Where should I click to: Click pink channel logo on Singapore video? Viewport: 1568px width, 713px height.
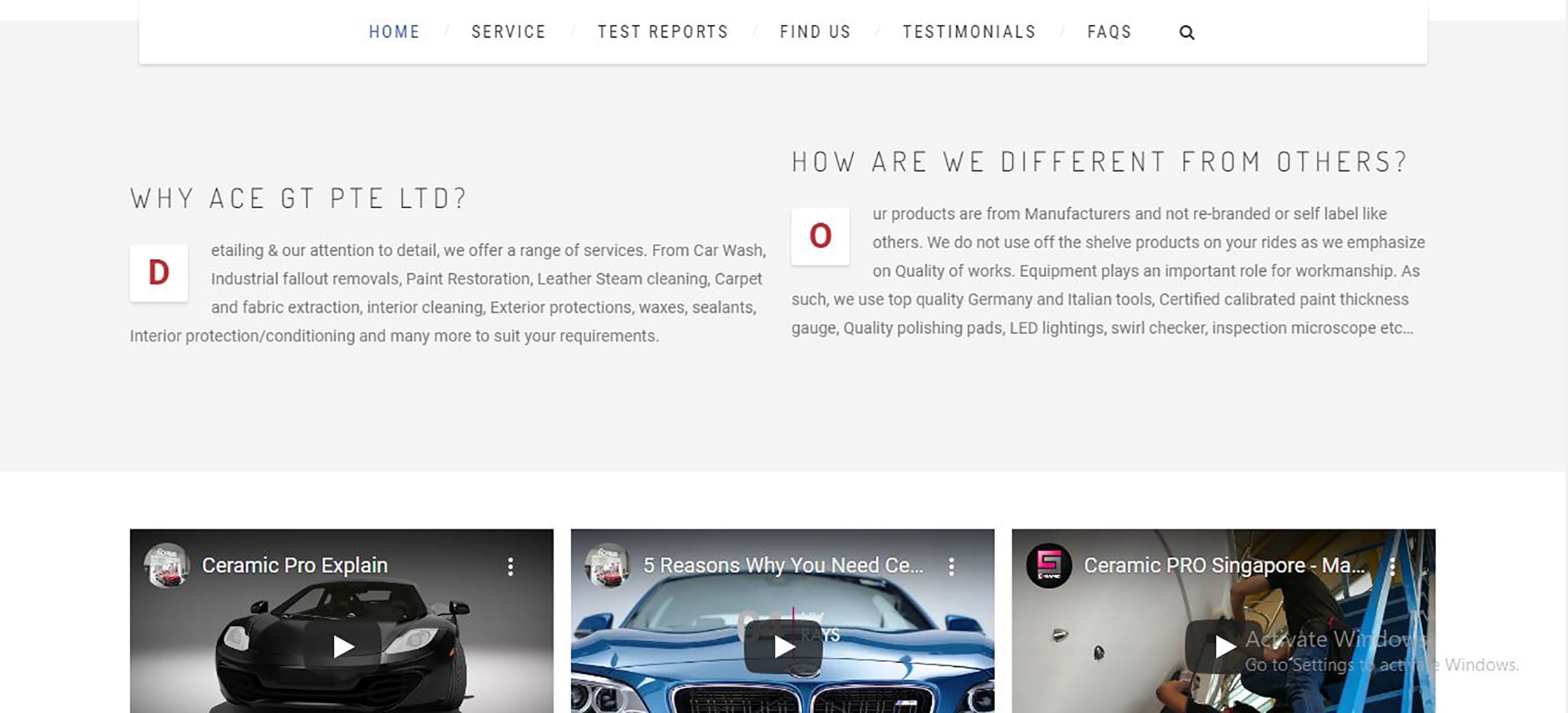pyautogui.click(x=1048, y=565)
